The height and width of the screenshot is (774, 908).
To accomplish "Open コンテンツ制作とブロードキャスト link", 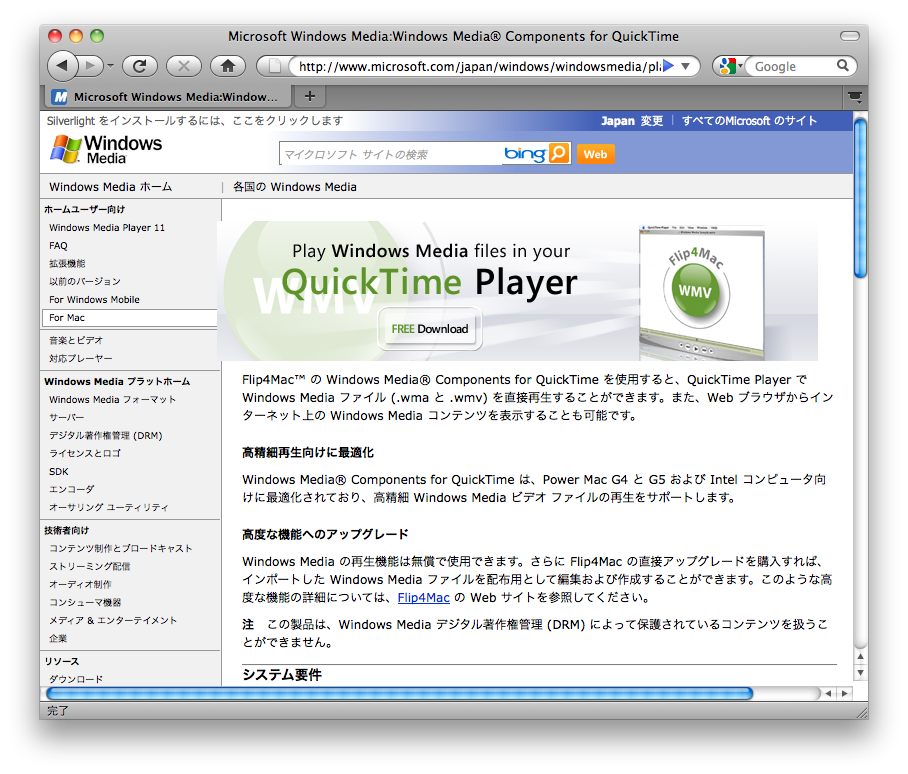I will click(120, 548).
